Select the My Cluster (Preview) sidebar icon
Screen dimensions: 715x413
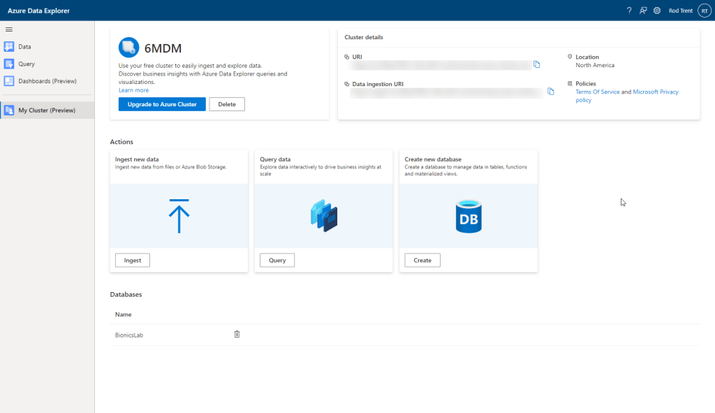click(9, 110)
